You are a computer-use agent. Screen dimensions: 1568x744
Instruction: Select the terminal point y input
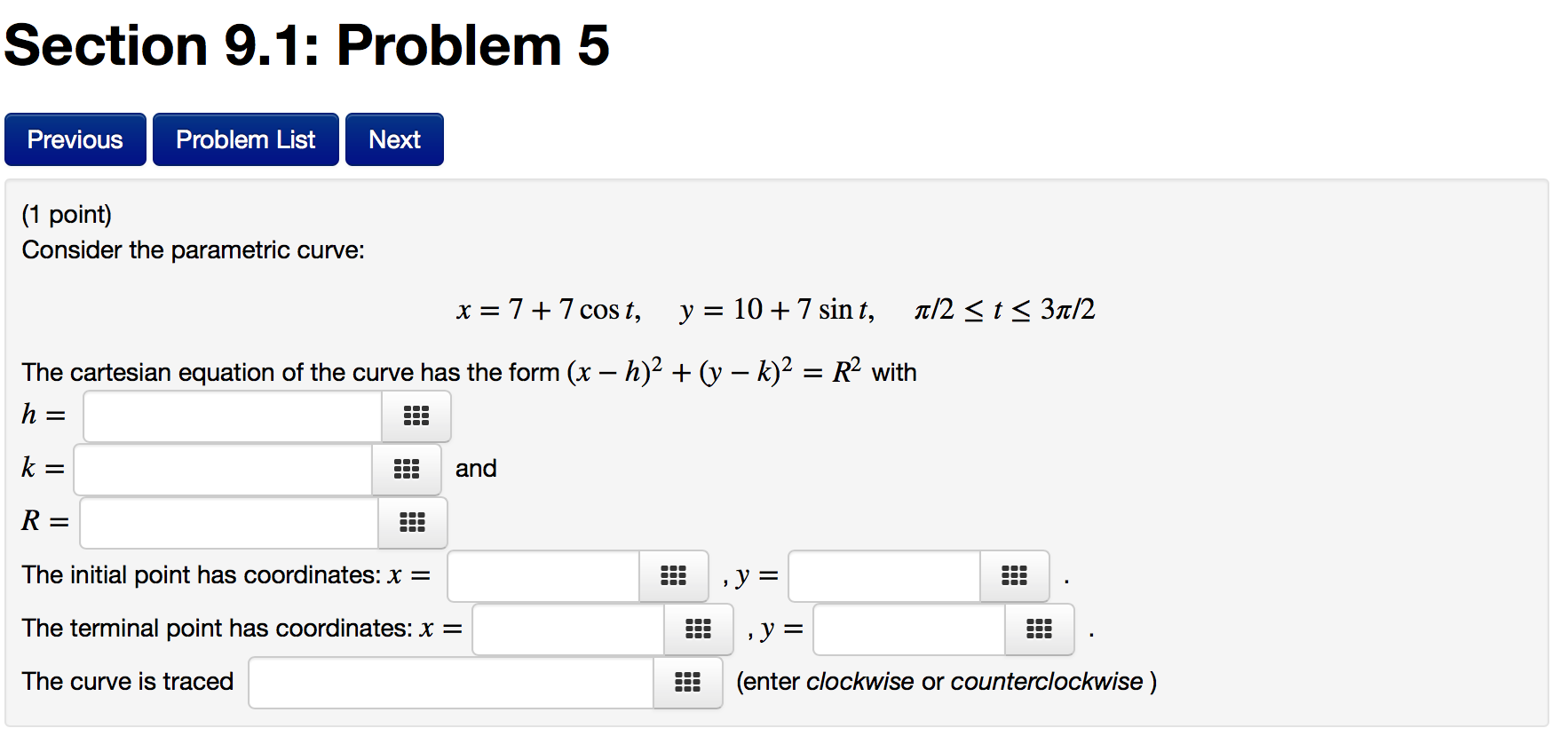[x=909, y=629]
